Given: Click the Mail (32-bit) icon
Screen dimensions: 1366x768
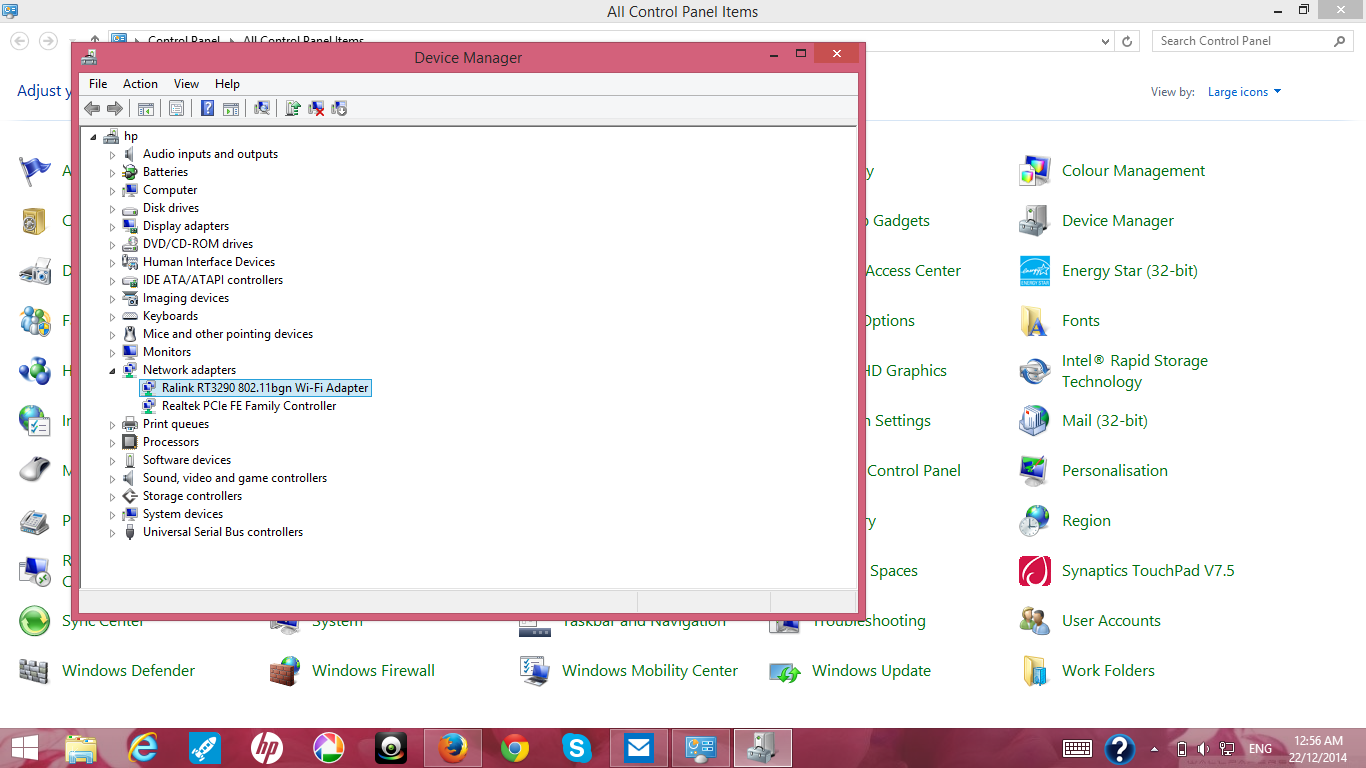Looking at the screenshot, I should [1034, 421].
